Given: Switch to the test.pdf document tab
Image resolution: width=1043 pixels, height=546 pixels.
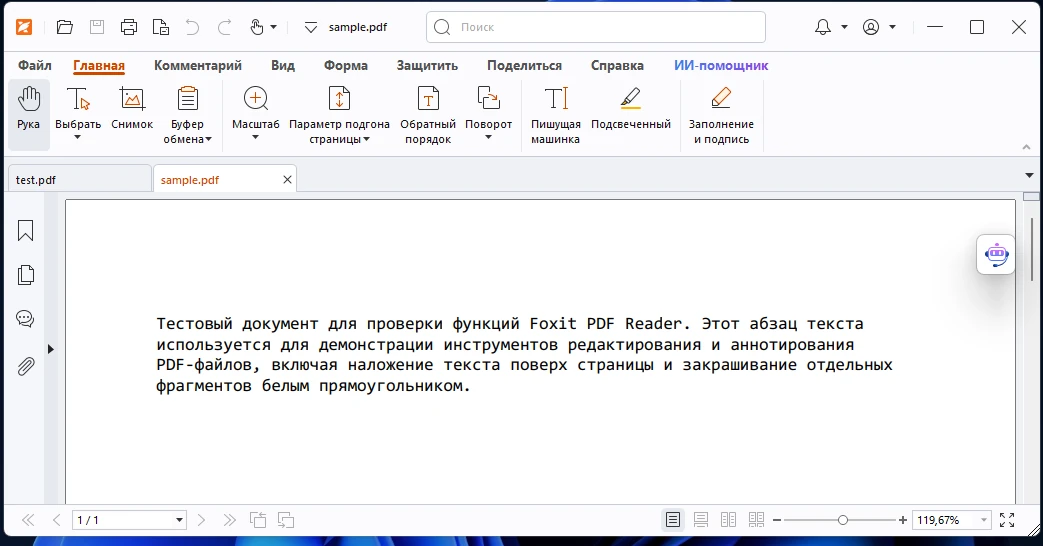Looking at the screenshot, I should tap(78, 180).
